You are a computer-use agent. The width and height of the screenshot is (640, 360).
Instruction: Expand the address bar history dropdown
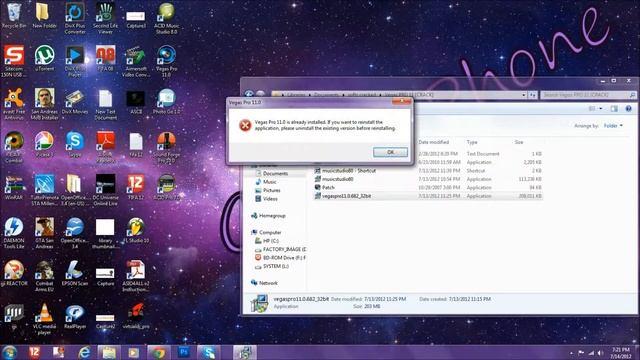pos(524,95)
